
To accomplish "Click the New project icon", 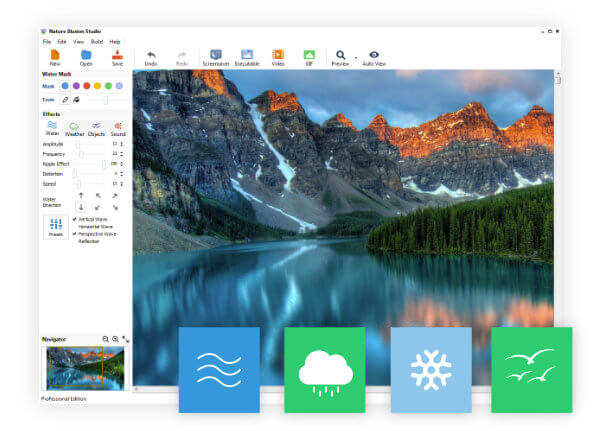I will [55, 55].
